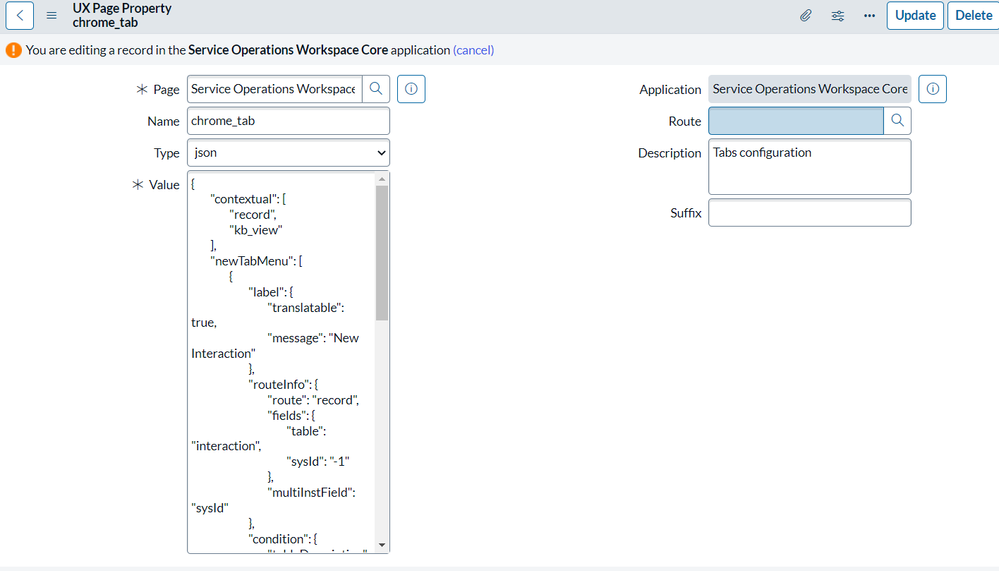999x571 pixels.
Task: Click the read-only Application field
Action: (809, 89)
